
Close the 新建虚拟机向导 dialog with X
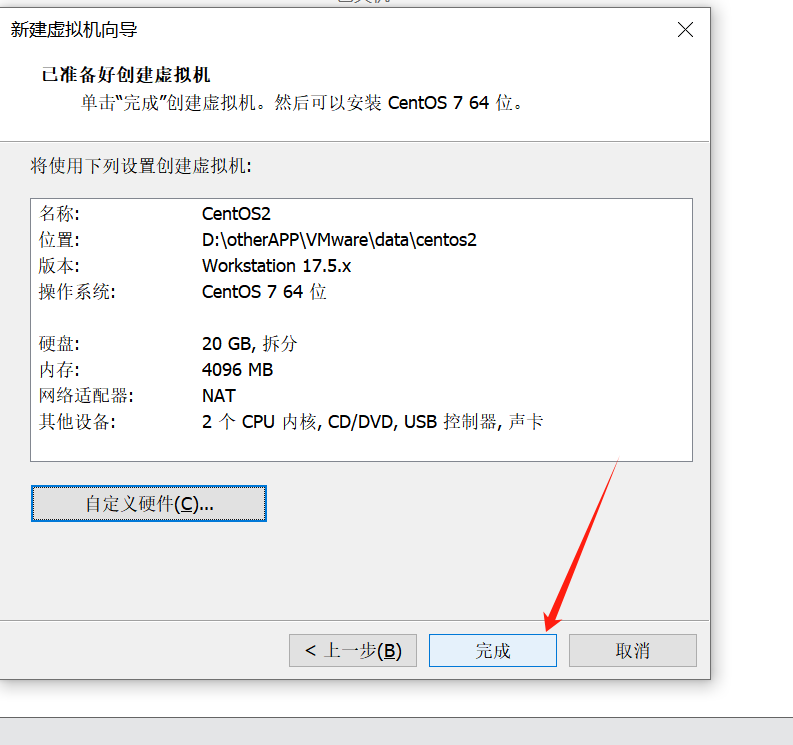click(685, 30)
